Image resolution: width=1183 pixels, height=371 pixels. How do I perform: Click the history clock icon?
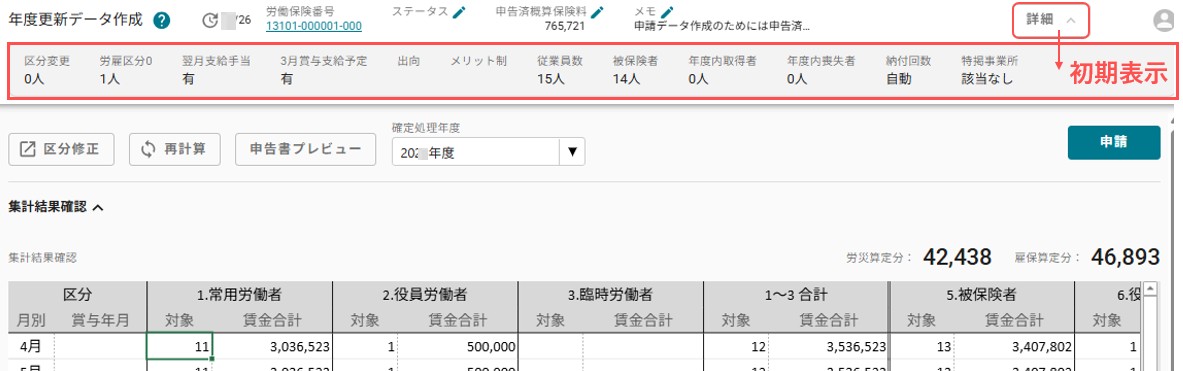point(210,20)
